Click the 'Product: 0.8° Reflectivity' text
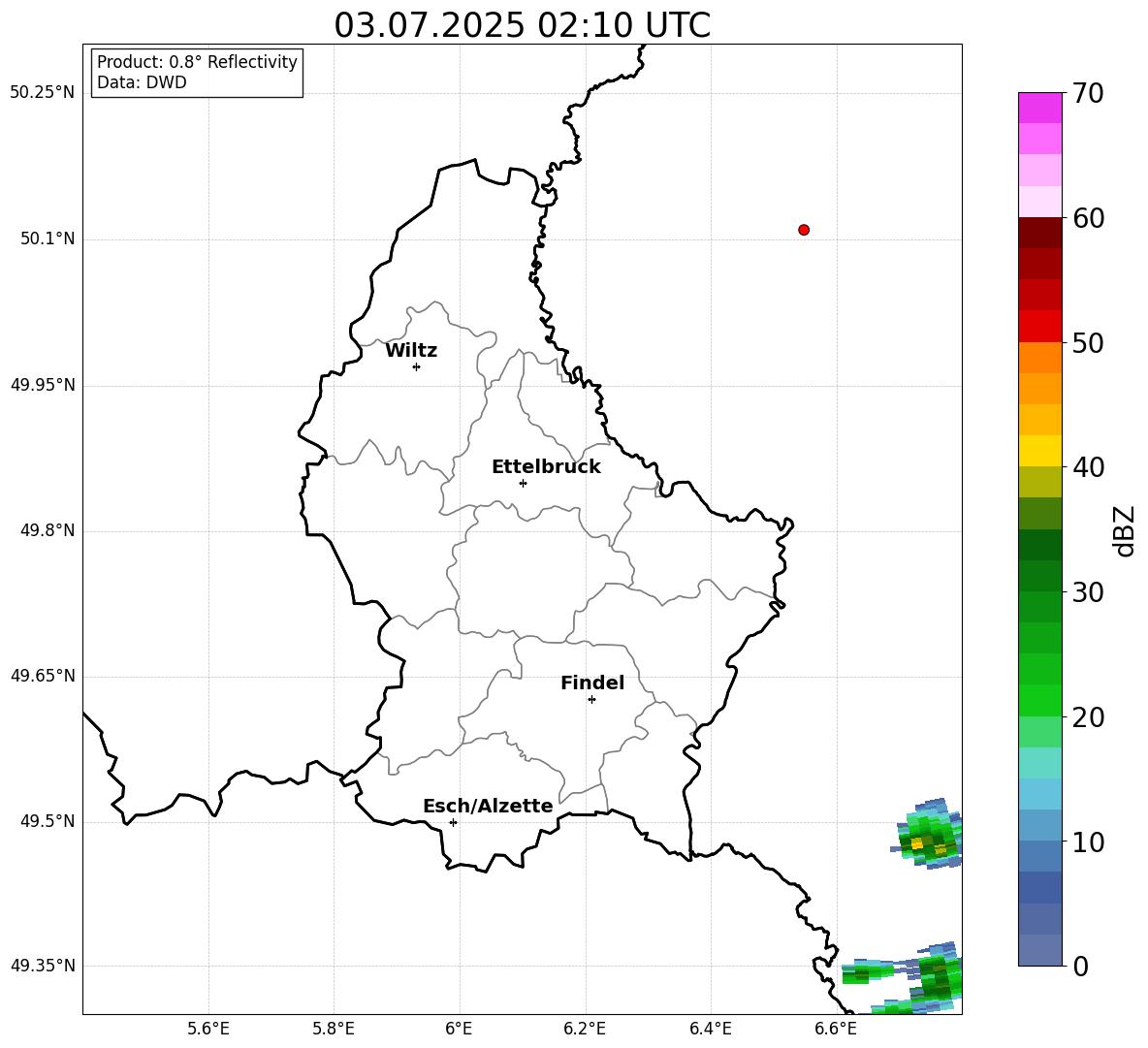The height and width of the screenshot is (1048, 1148). coord(197,61)
